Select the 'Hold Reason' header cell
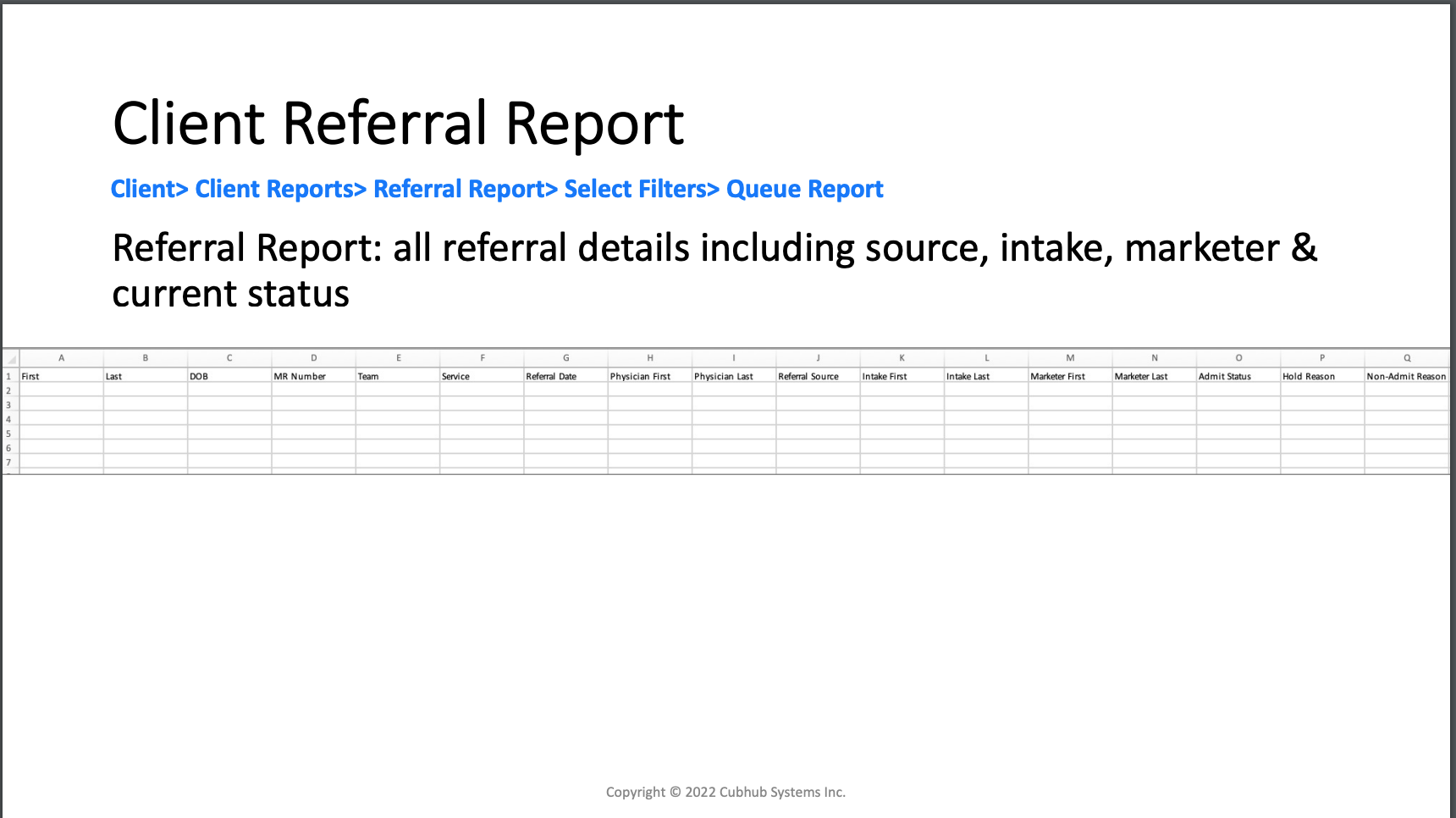1456x818 pixels. click(1322, 376)
